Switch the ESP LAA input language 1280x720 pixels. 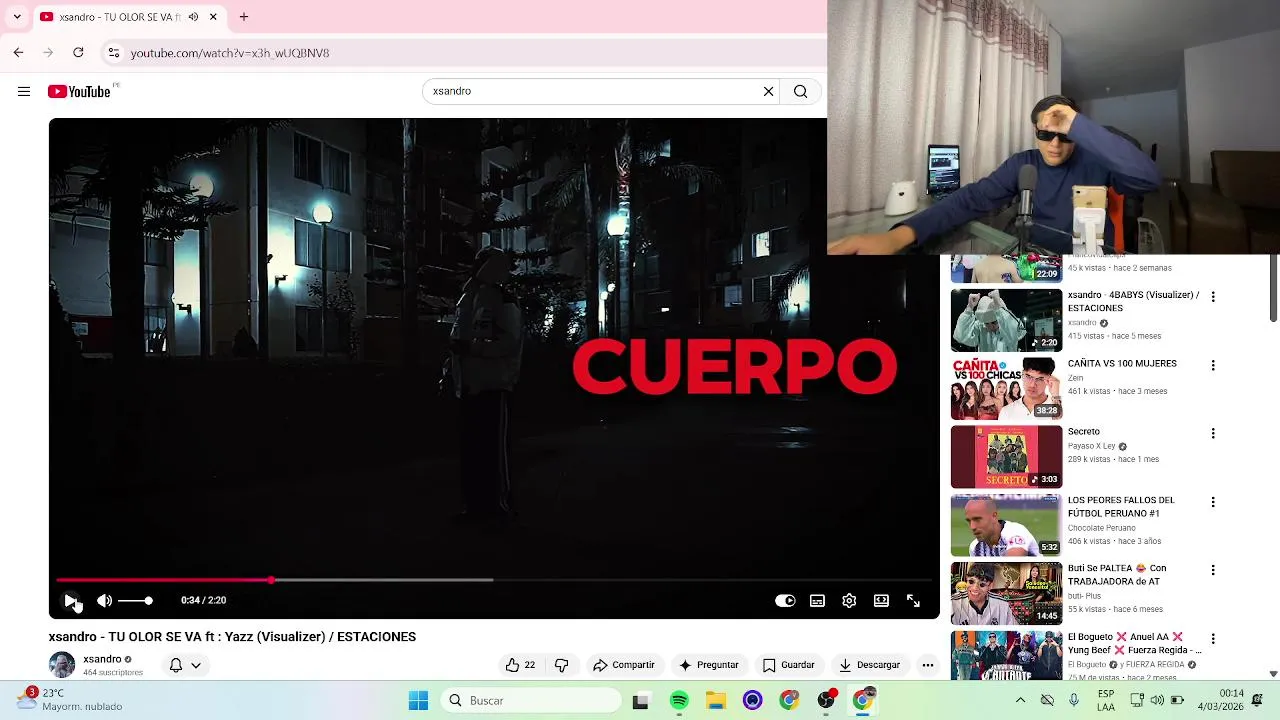pos(1106,700)
